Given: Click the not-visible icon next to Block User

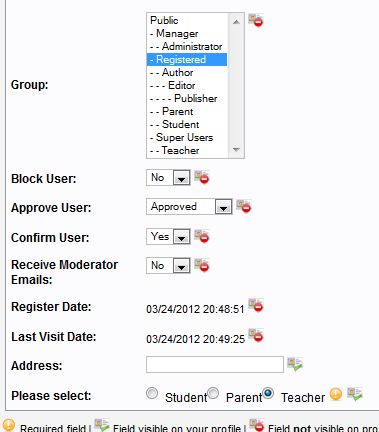Looking at the screenshot, I should (201, 177).
